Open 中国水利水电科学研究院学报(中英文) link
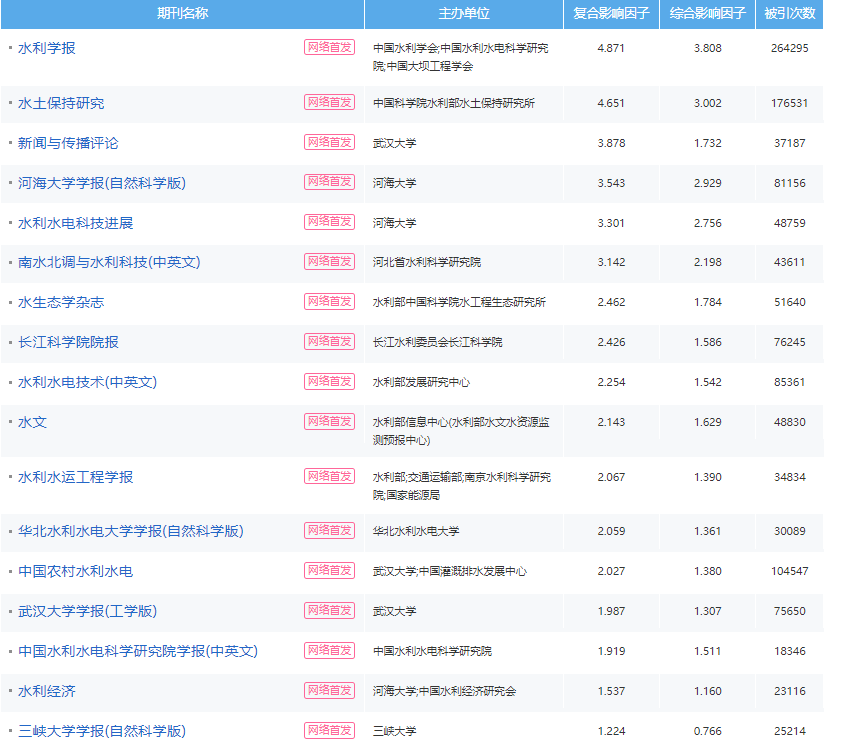This screenshot has height=749, width=843. tap(138, 651)
